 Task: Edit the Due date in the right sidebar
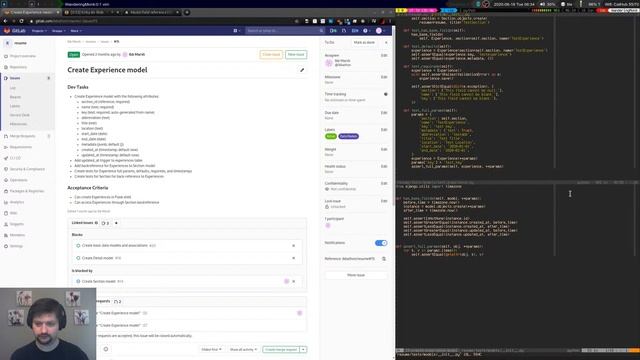[384, 113]
